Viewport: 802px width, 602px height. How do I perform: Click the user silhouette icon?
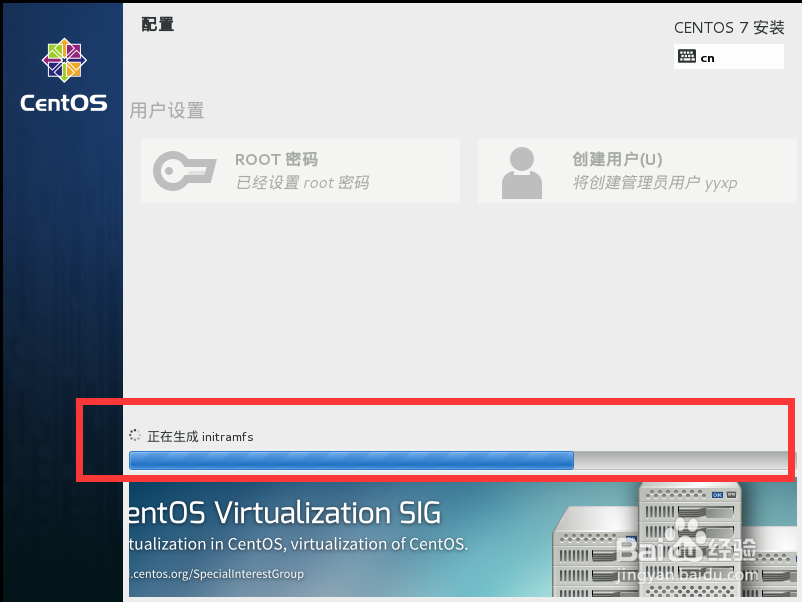click(522, 173)
